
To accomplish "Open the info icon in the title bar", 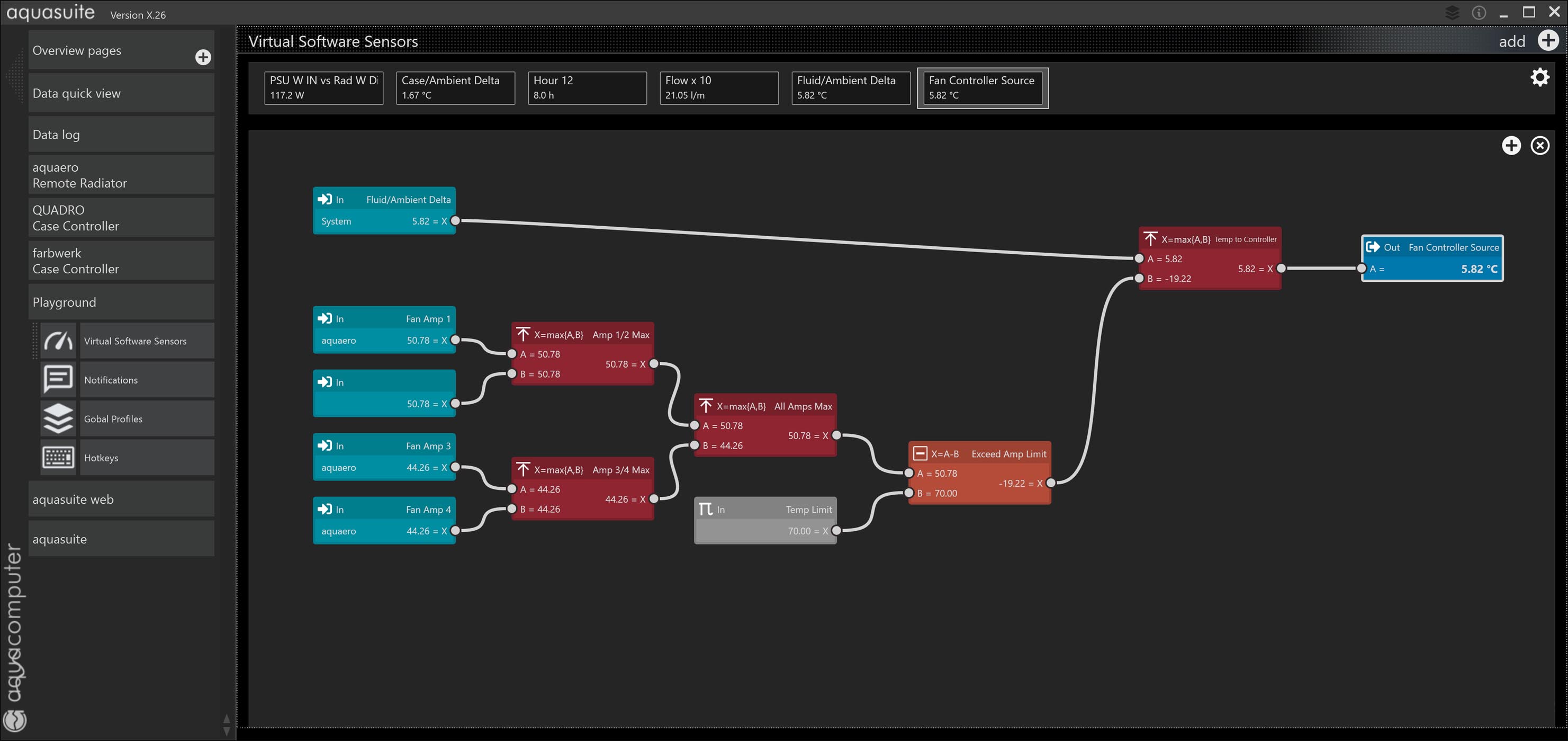I will point(1479,13).
